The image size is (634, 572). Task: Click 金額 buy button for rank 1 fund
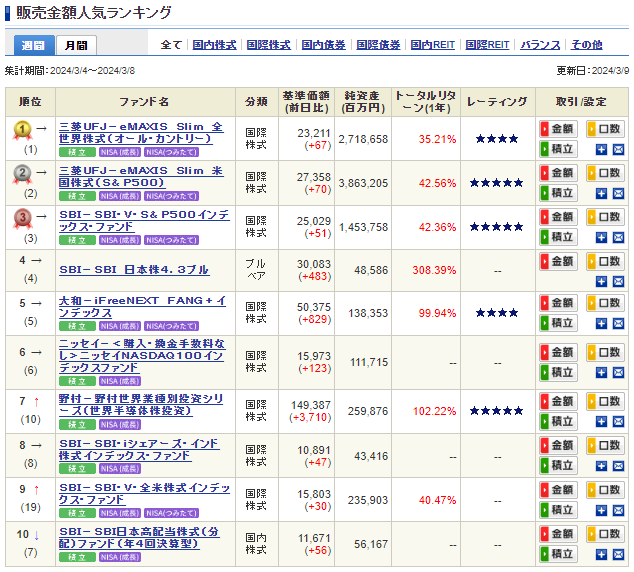pos(558,129)
